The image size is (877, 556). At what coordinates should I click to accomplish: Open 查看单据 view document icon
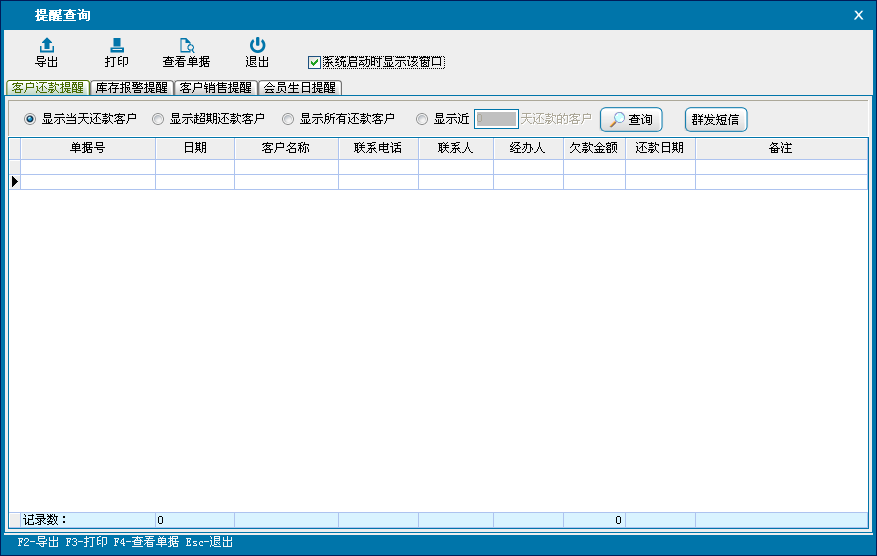[186, 45]
